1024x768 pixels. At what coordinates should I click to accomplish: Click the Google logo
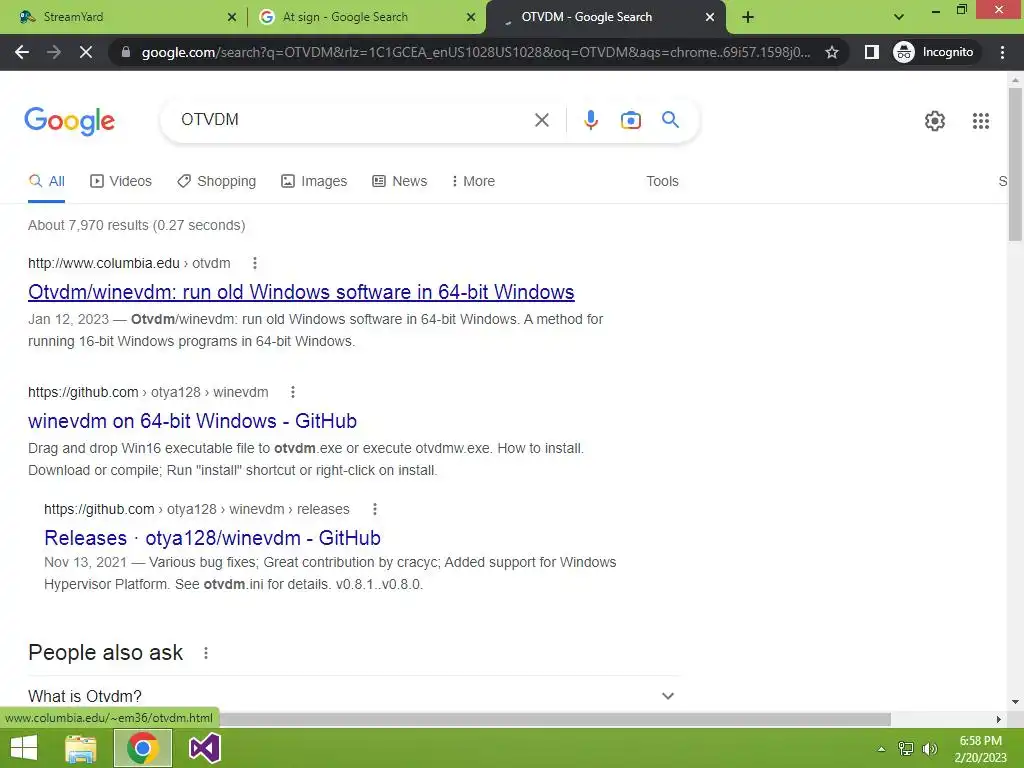click(x=69, y=121)
